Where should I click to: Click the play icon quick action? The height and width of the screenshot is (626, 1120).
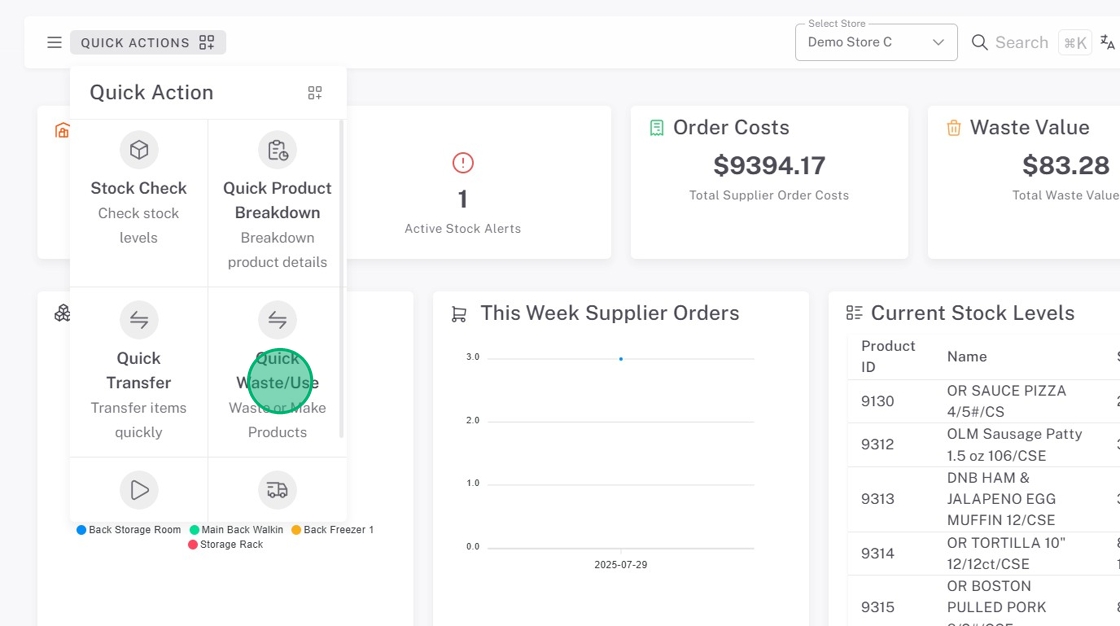click(x=139, y=490)
